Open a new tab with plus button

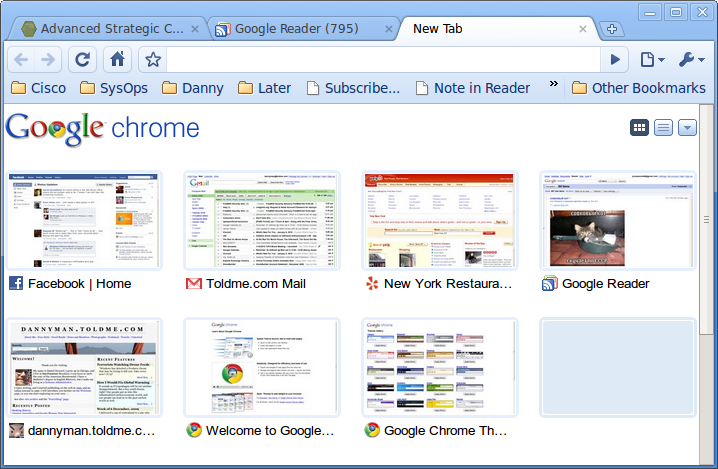point(613,29)
